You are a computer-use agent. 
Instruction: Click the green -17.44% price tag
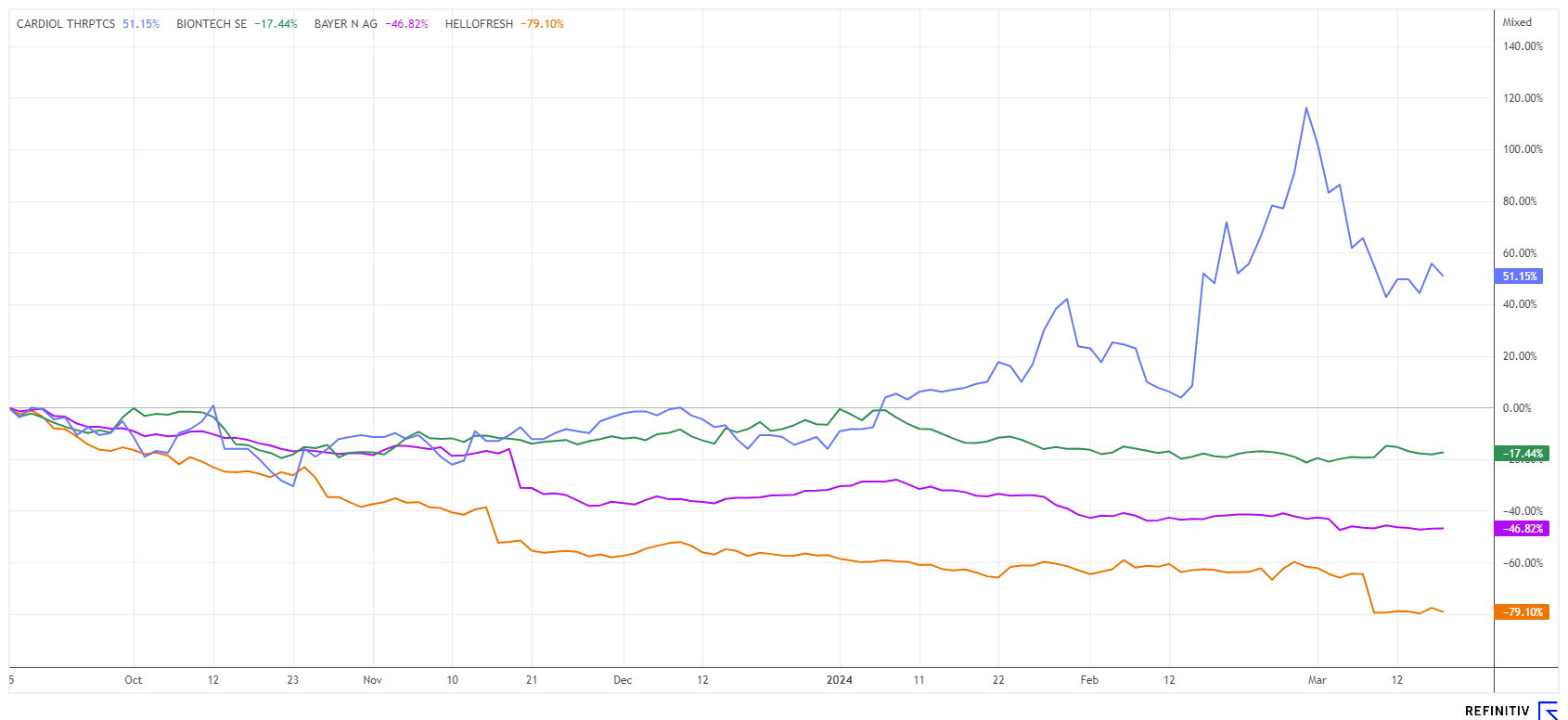click(x=1522, y=454)
